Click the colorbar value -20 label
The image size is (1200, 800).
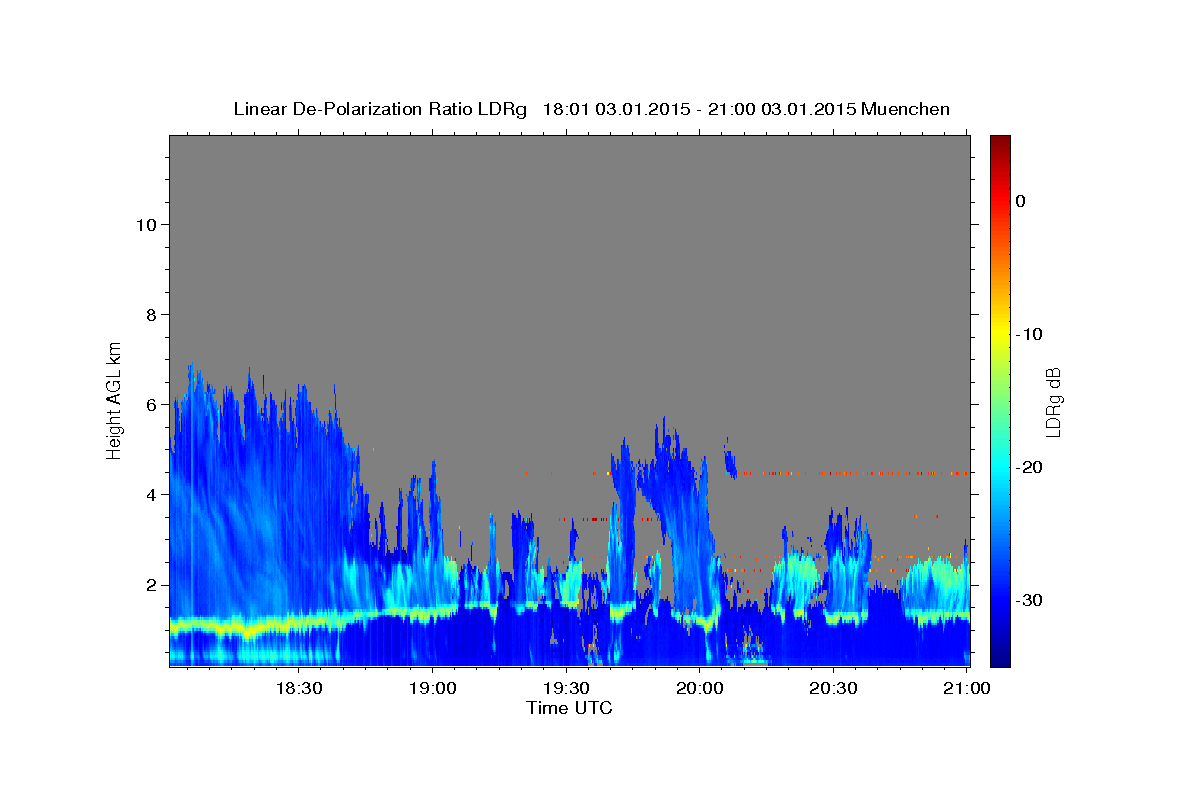pyautogui.click(x=1030, y=467)
